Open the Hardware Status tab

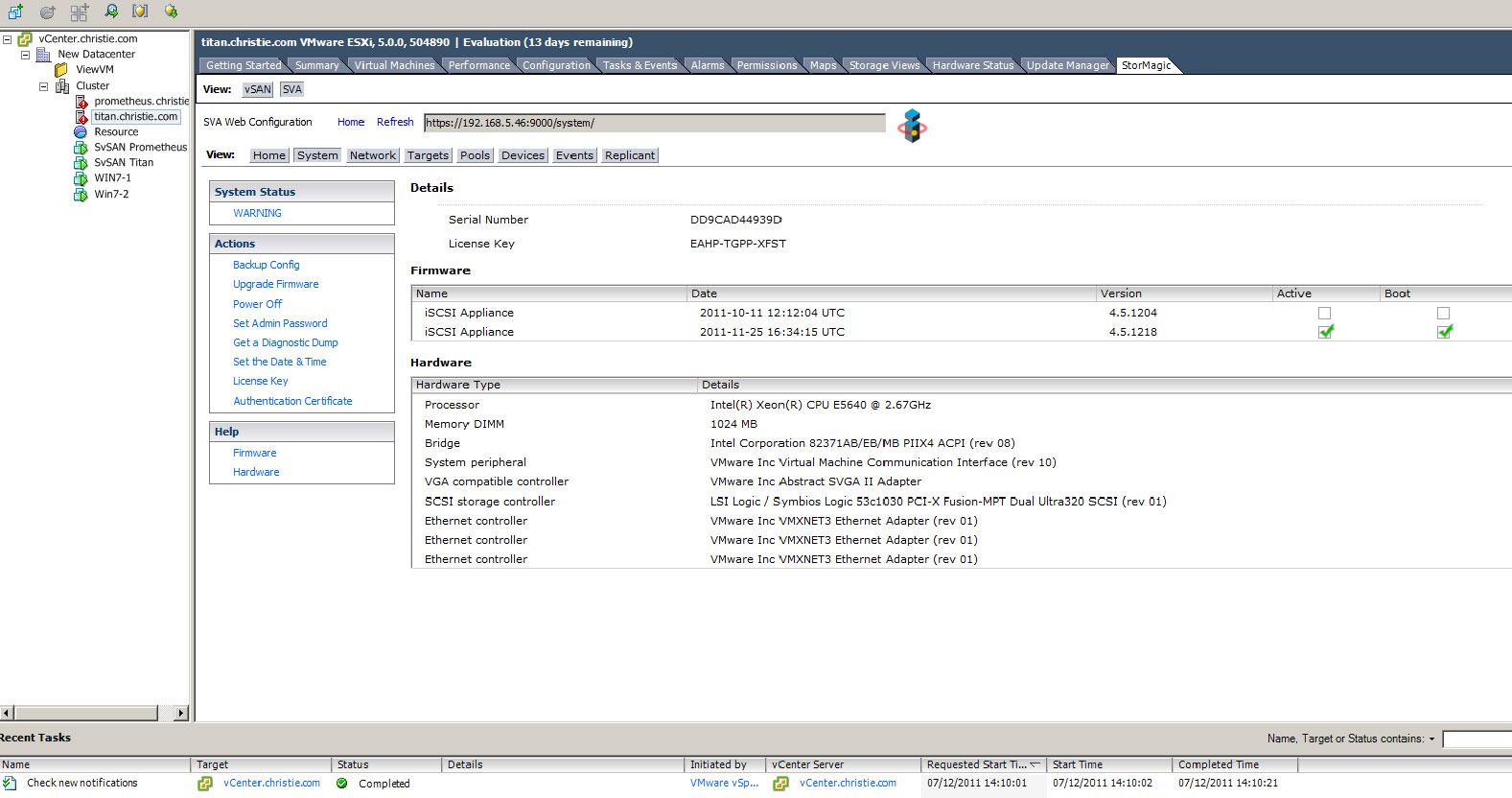tap(973, 65)
